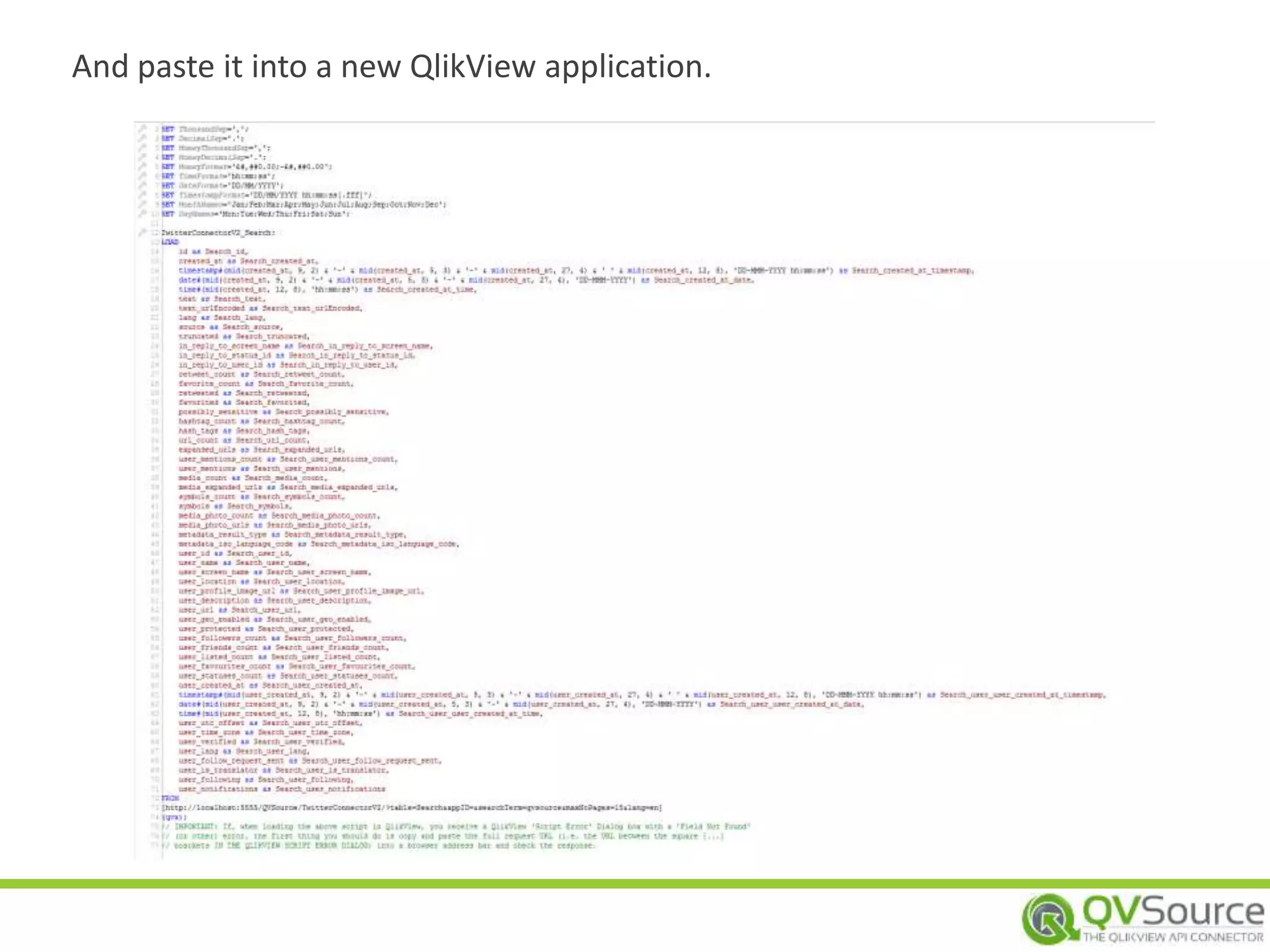Click the 'possibly_sensitive' field line

tap(284, 412)
